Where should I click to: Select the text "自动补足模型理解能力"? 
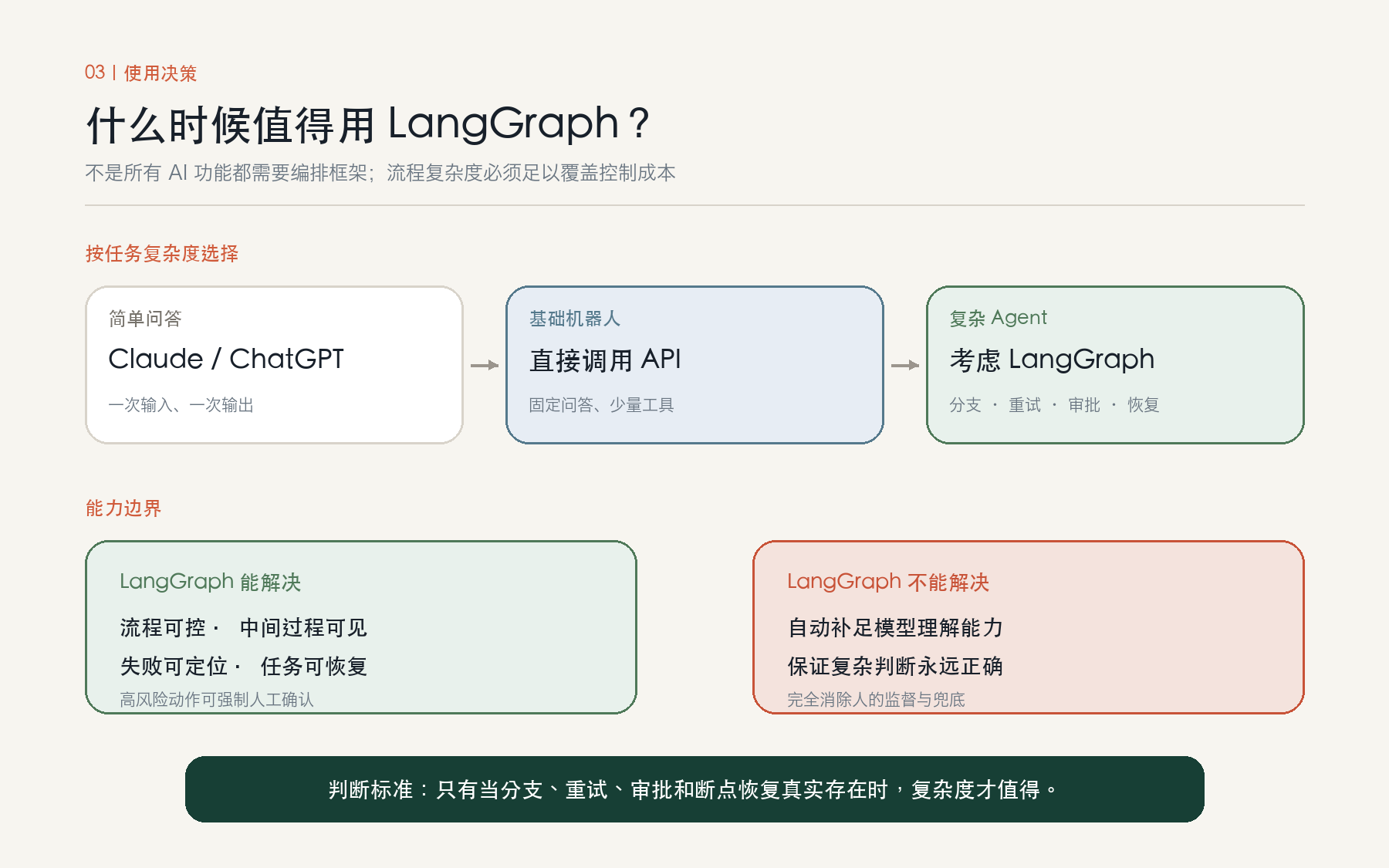(895, 628)
